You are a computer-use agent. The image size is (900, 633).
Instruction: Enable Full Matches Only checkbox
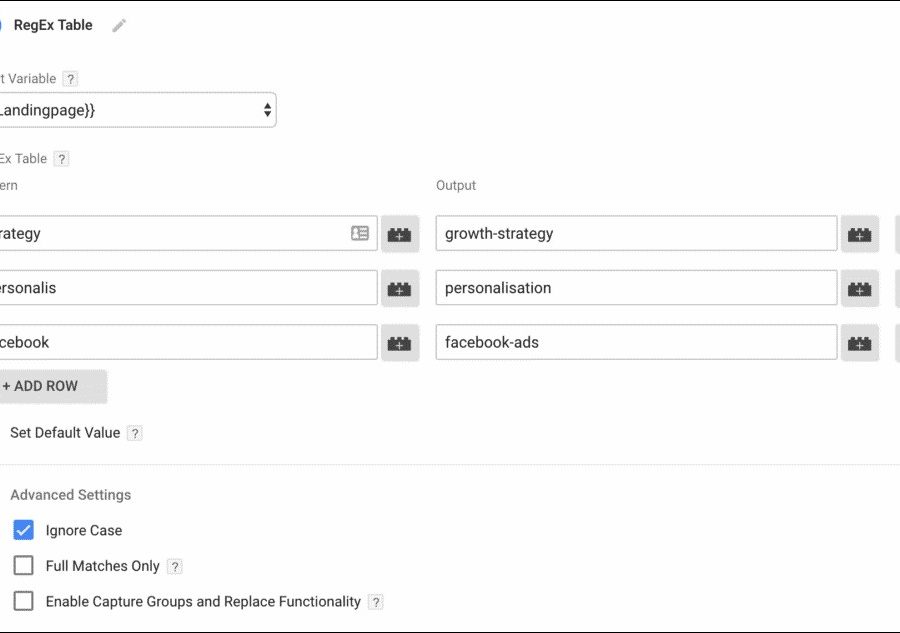(24, 566)
